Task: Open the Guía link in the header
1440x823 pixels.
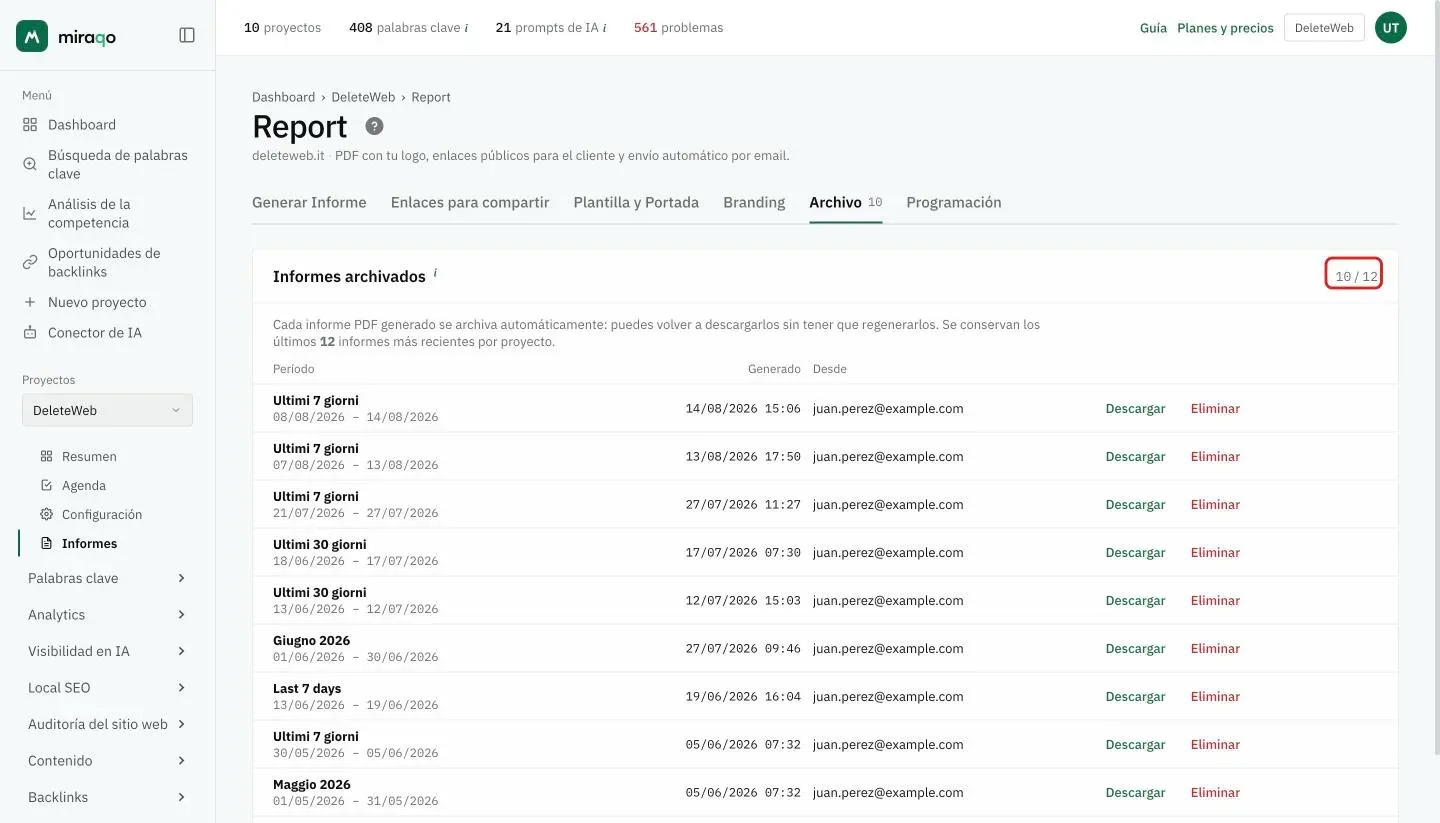Action: pyautogui.click(x=1153, y=28)
